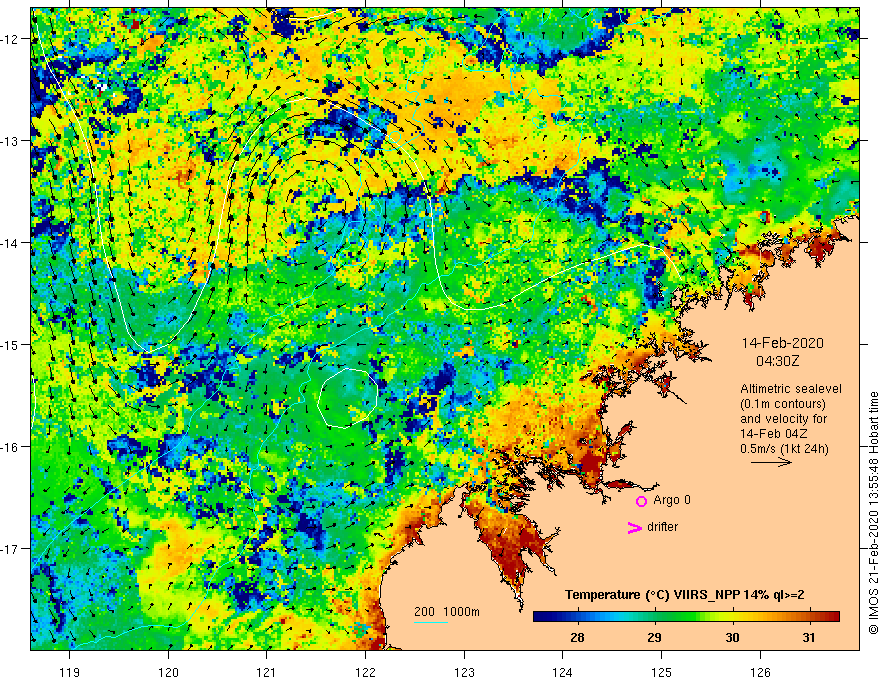The width and height of the screenshot is (880, 680).
Task: Click latitude label -13 on axis
Action: point(11,141)
